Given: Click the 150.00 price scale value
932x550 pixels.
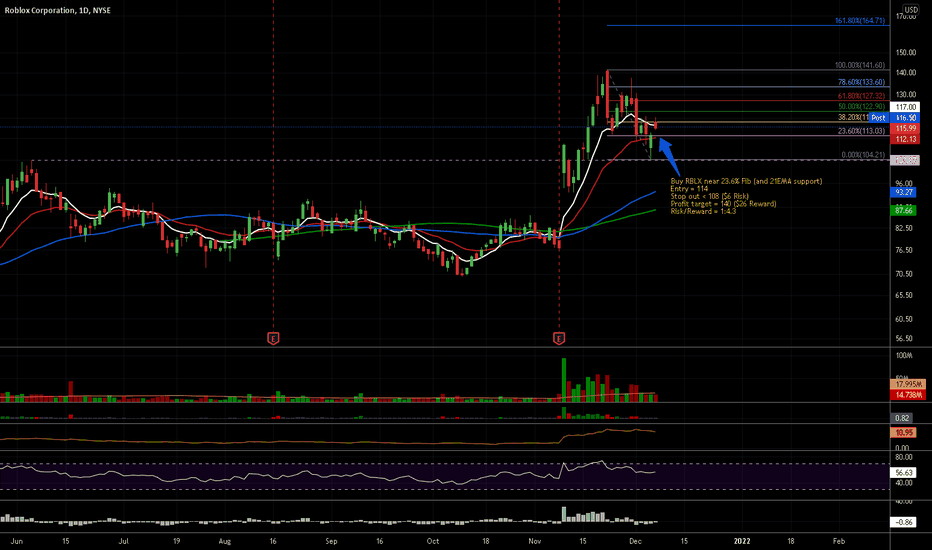Looking at the screenshot, I should pyautogui.click(x=906, y=52).
